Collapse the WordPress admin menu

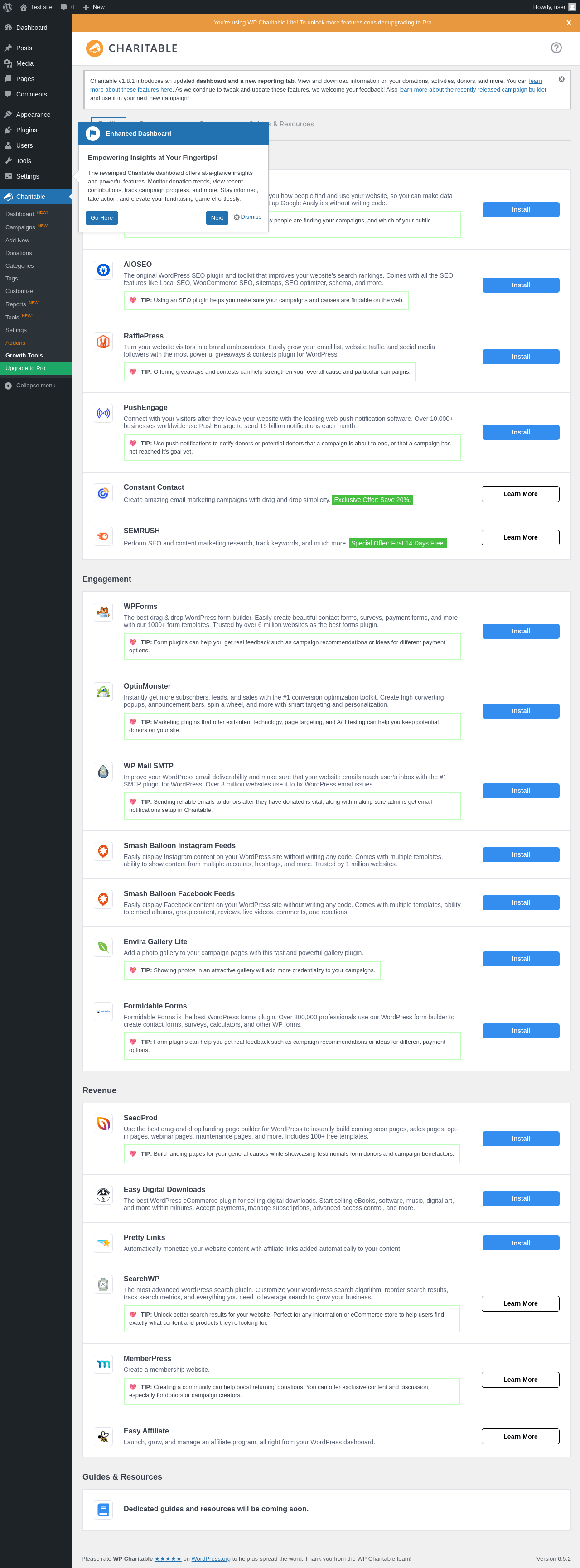[x=36, y=385]
